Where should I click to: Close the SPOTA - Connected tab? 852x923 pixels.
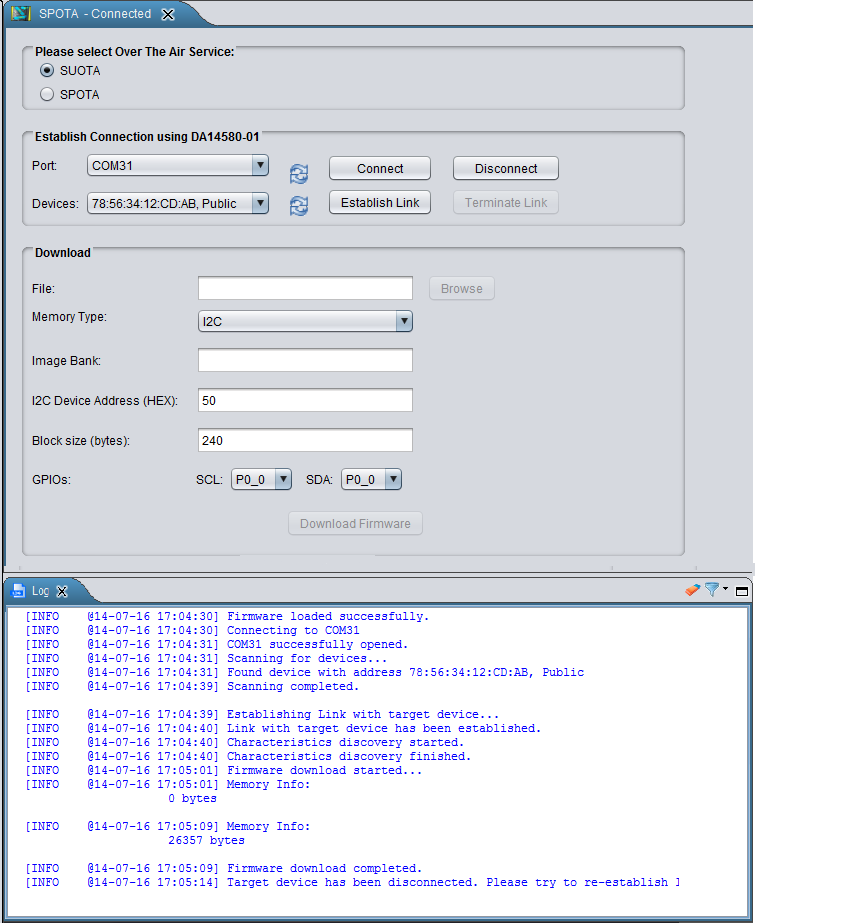pyautogui.click(x=168, y=14)
